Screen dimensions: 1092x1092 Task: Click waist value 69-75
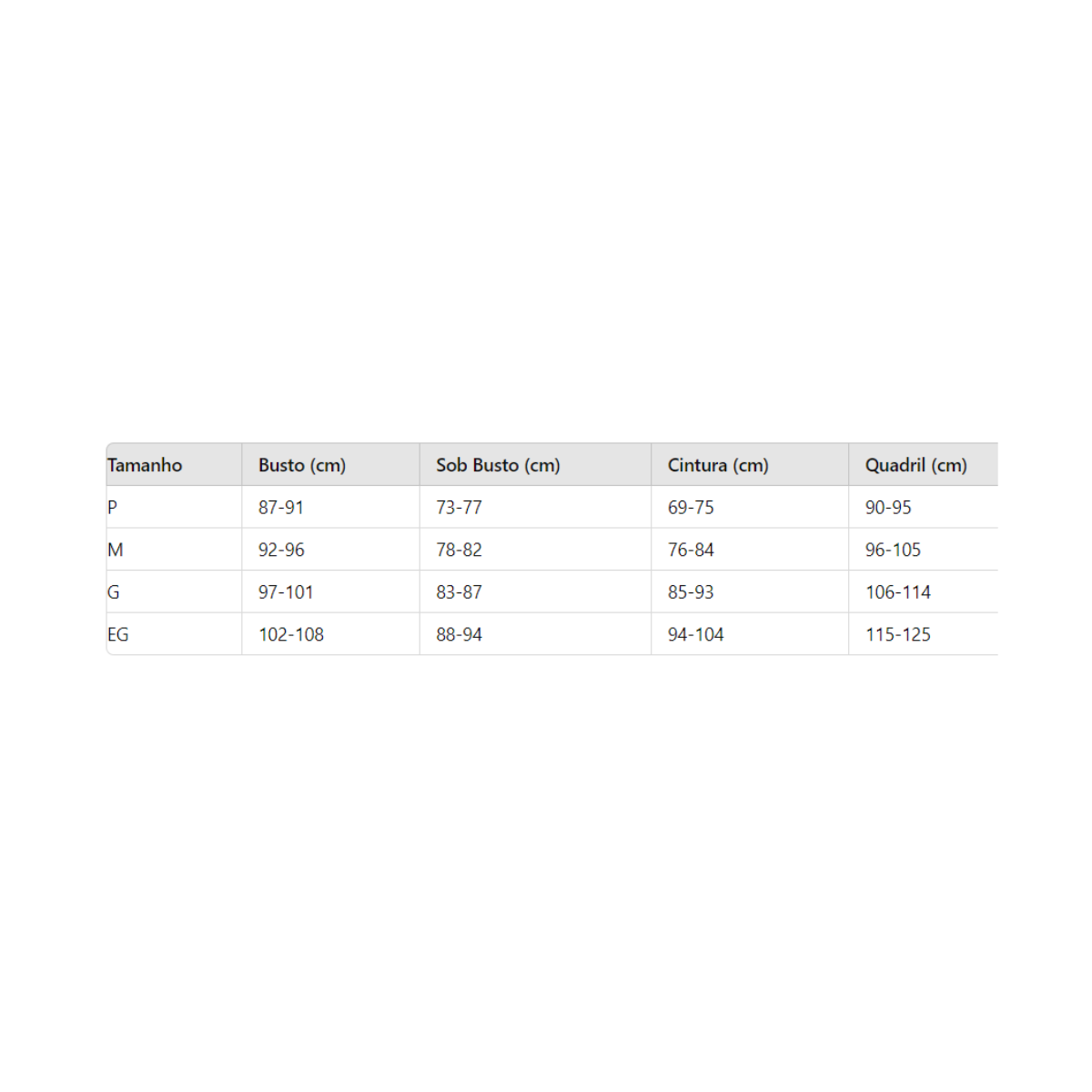(x=691, y=508)
